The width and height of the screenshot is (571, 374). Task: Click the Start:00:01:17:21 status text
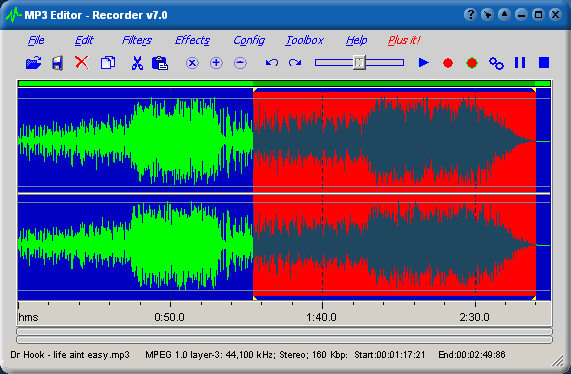tap(390, 355)
